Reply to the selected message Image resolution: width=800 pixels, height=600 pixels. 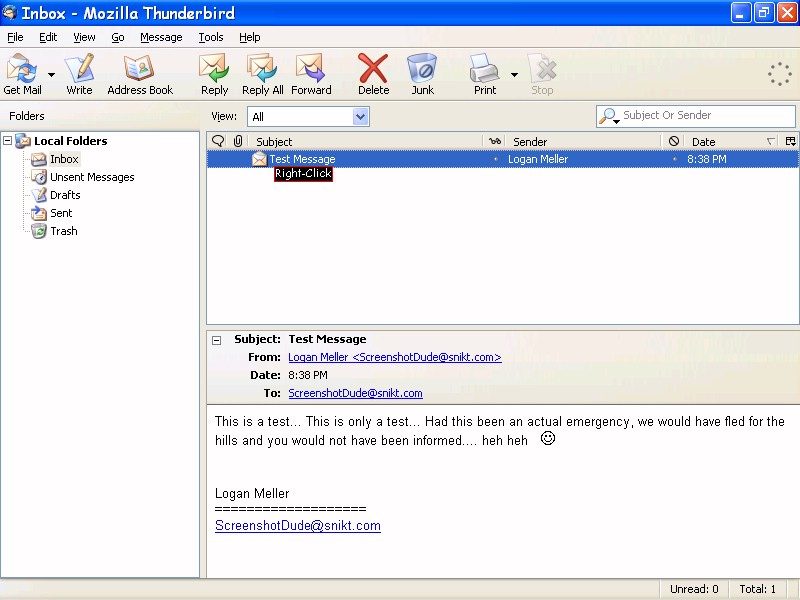(x=214, y=74)
